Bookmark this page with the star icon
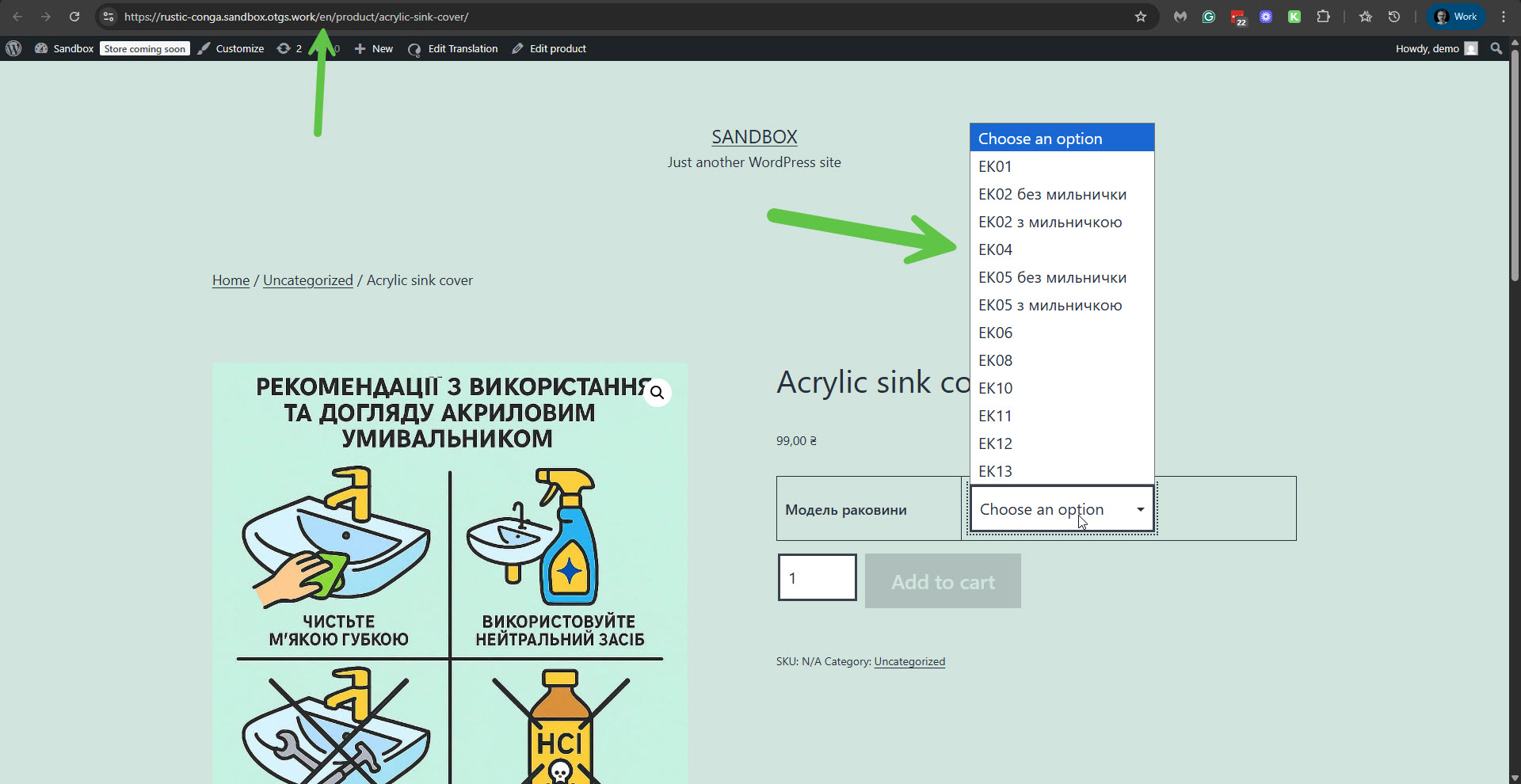Image resolution: width=1521 pixels, height=784 pixels. pos(1140,17)
